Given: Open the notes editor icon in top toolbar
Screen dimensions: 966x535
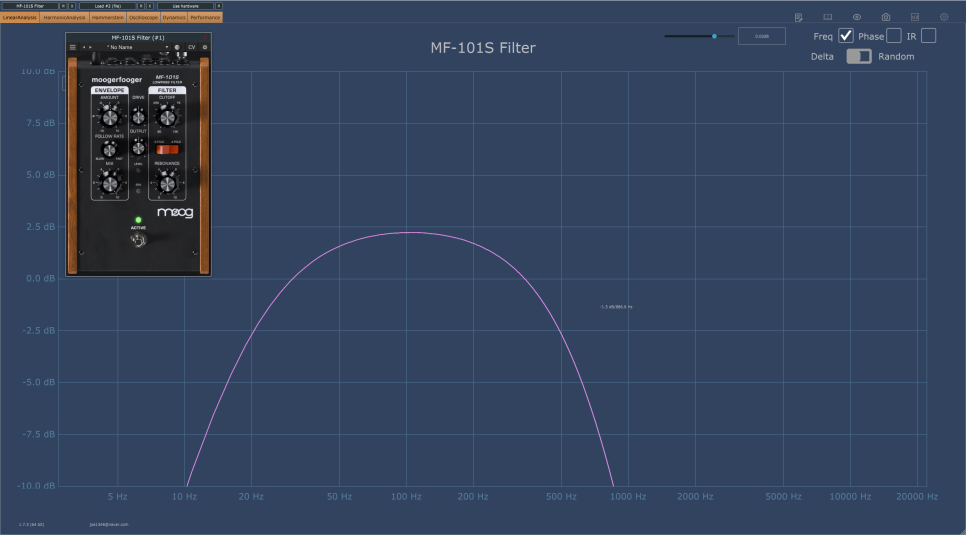Looking at the screenshot, I should click(798, 17).
